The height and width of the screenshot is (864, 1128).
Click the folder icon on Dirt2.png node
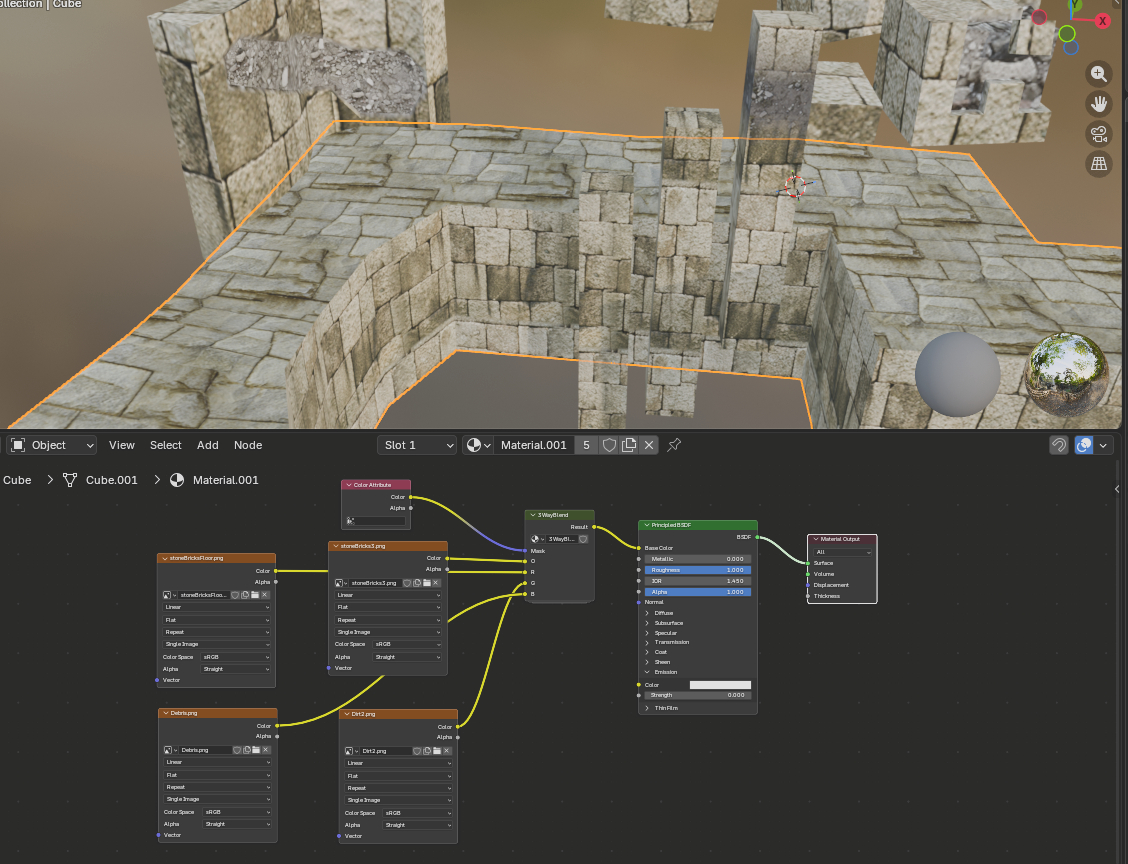pyautogui.click(x=436, y=750)
